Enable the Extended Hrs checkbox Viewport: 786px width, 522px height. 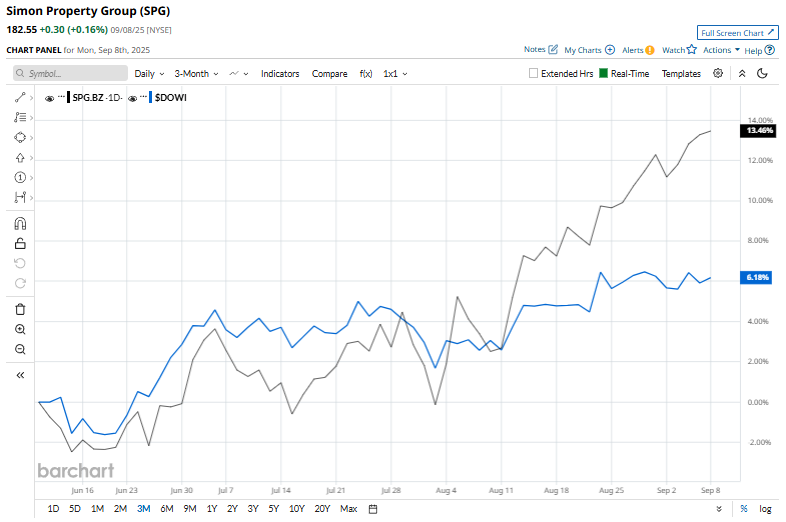[533, 73]
